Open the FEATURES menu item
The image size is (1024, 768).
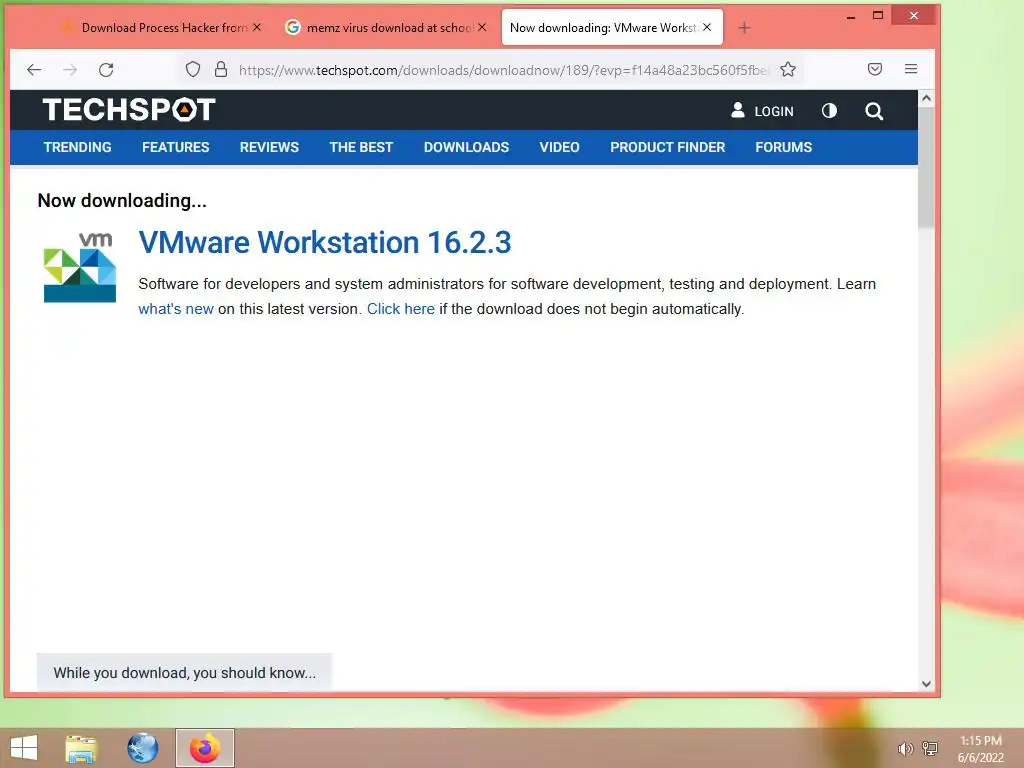(176, 148)
